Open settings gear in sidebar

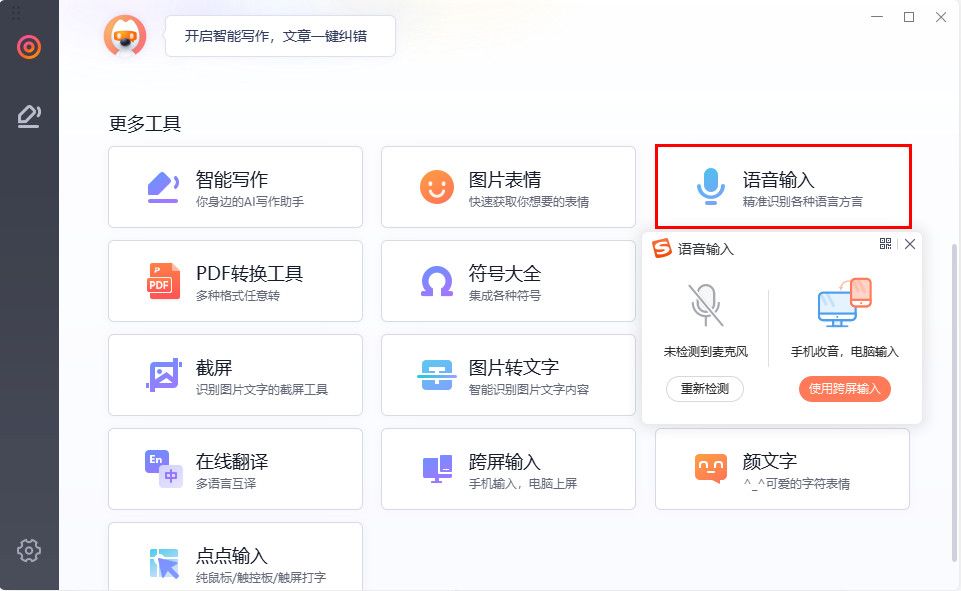pyautogui.click(x=29, y=551)
